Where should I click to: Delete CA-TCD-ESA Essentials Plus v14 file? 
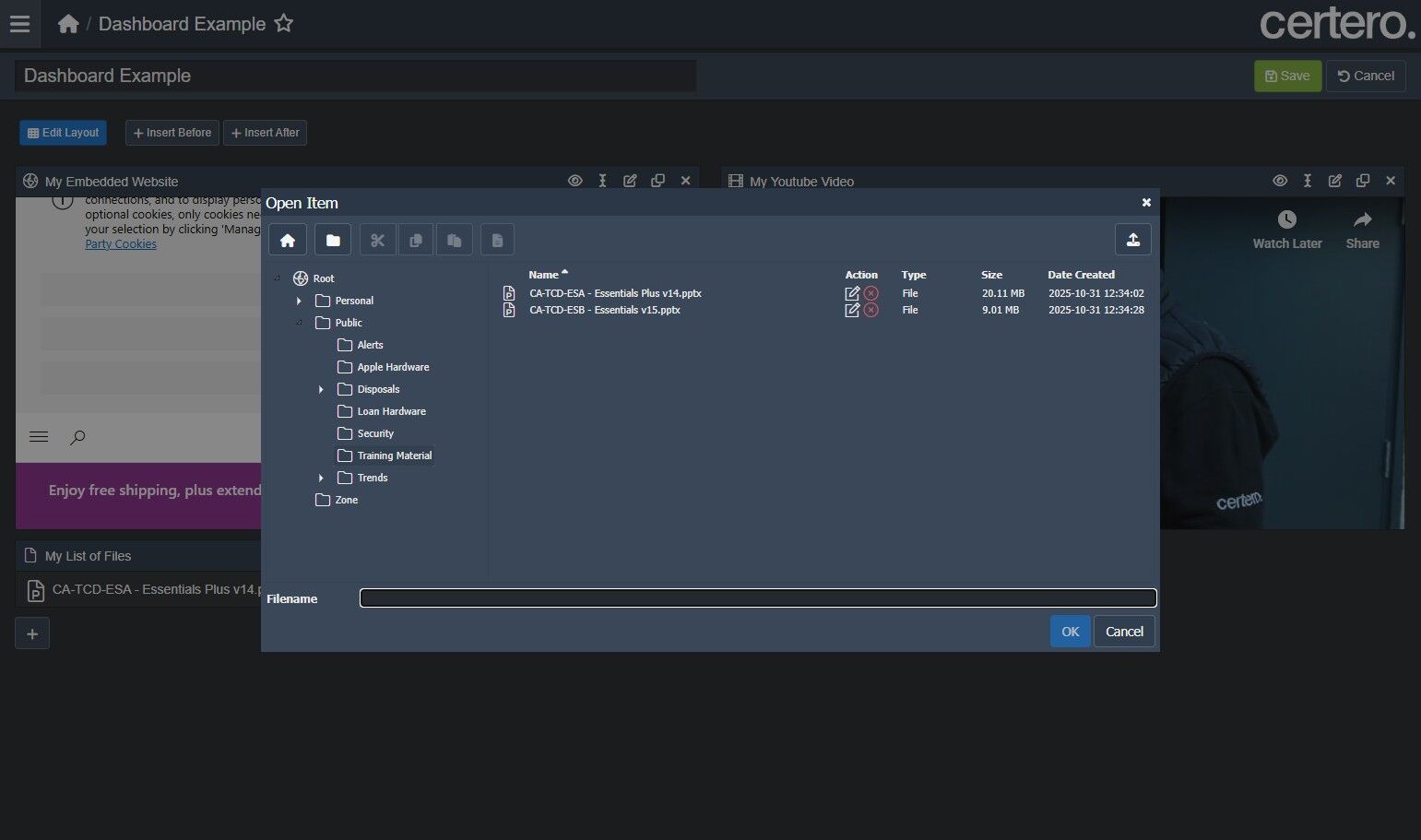tap(870, 293)
